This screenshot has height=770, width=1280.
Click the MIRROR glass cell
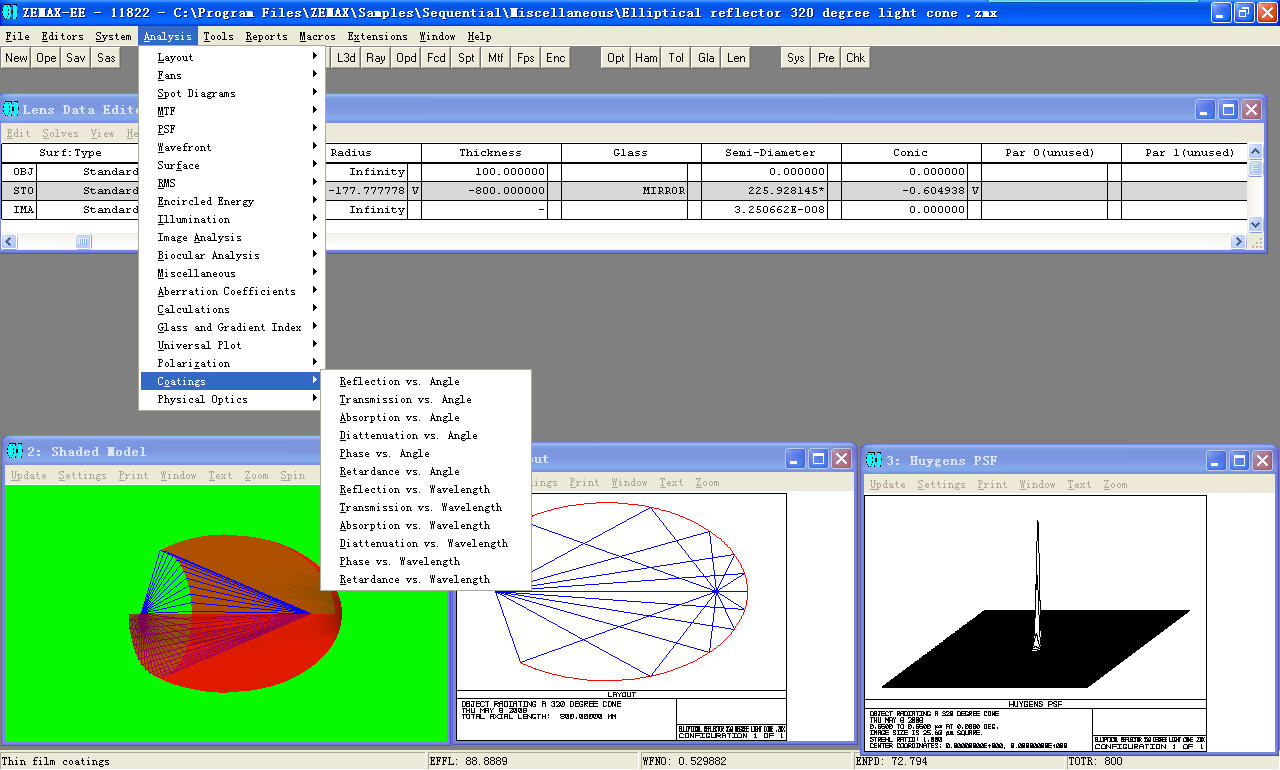[x=624, y=190]
